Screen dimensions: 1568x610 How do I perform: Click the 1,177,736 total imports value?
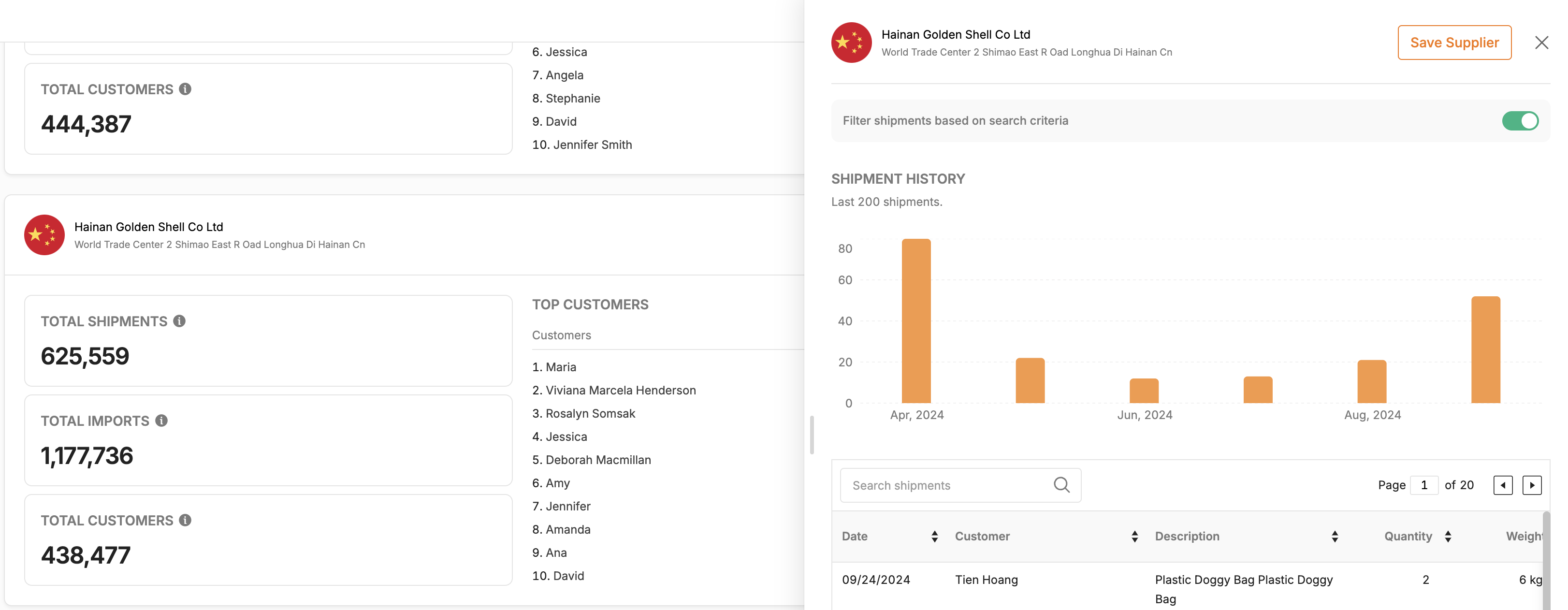coord(87,456)
